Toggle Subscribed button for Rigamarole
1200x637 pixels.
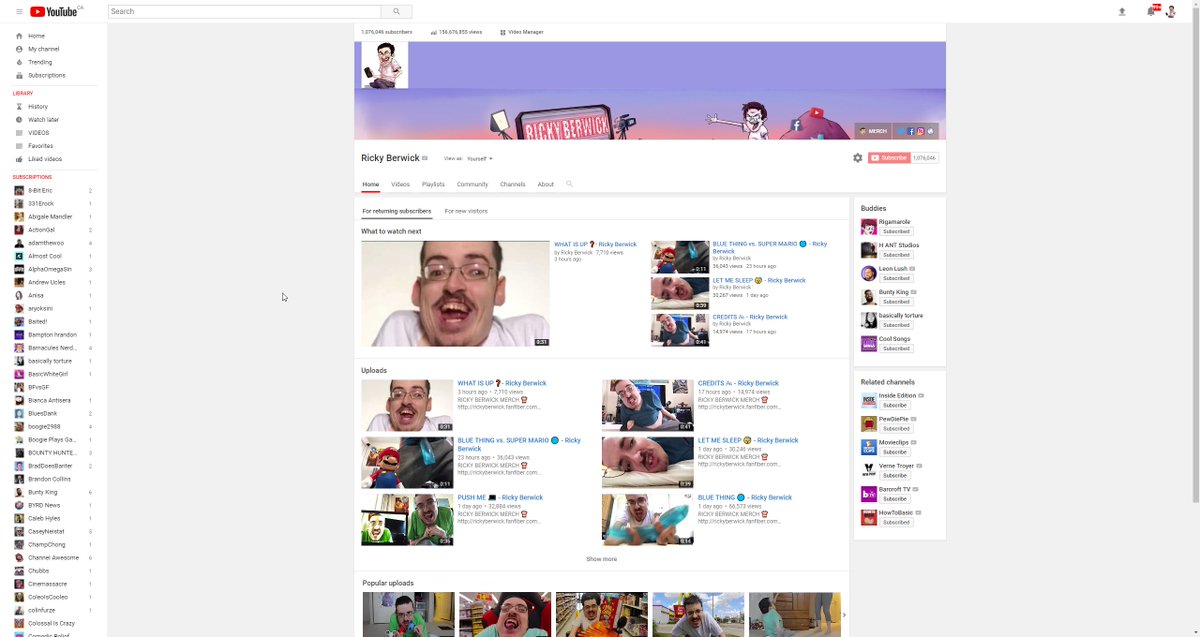pos(896,231)
